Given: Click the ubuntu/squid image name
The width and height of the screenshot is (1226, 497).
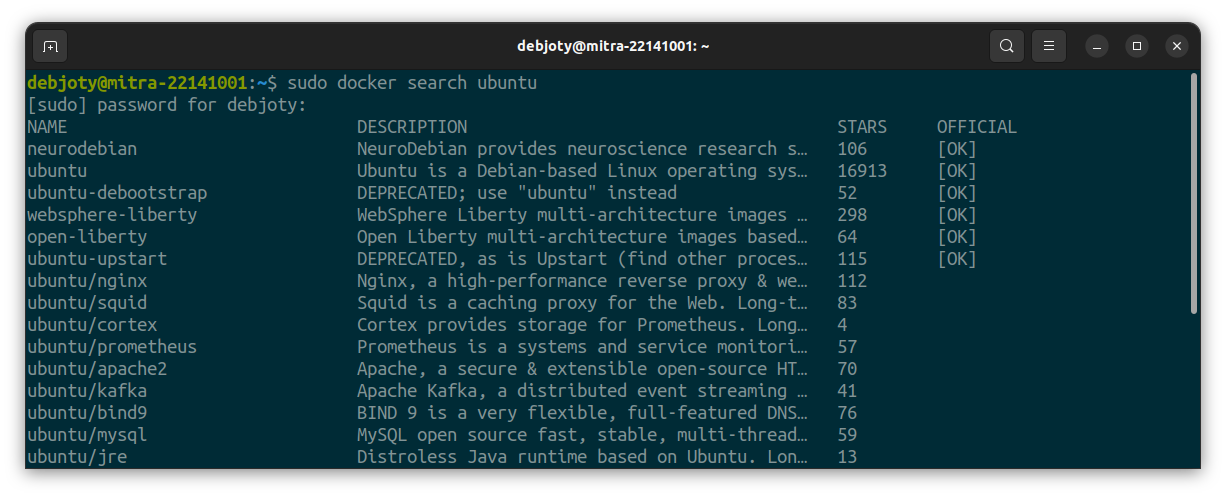Looking at the screenshot, I should 87,303.
